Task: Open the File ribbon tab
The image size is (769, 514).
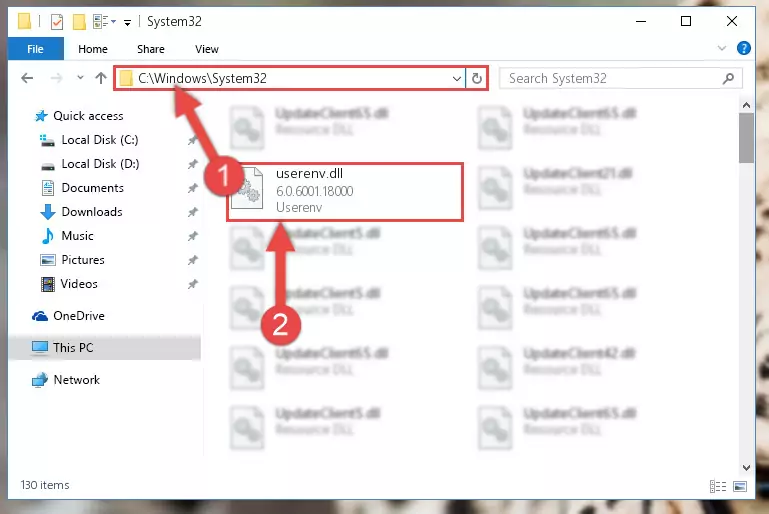Action: [35, 49]
